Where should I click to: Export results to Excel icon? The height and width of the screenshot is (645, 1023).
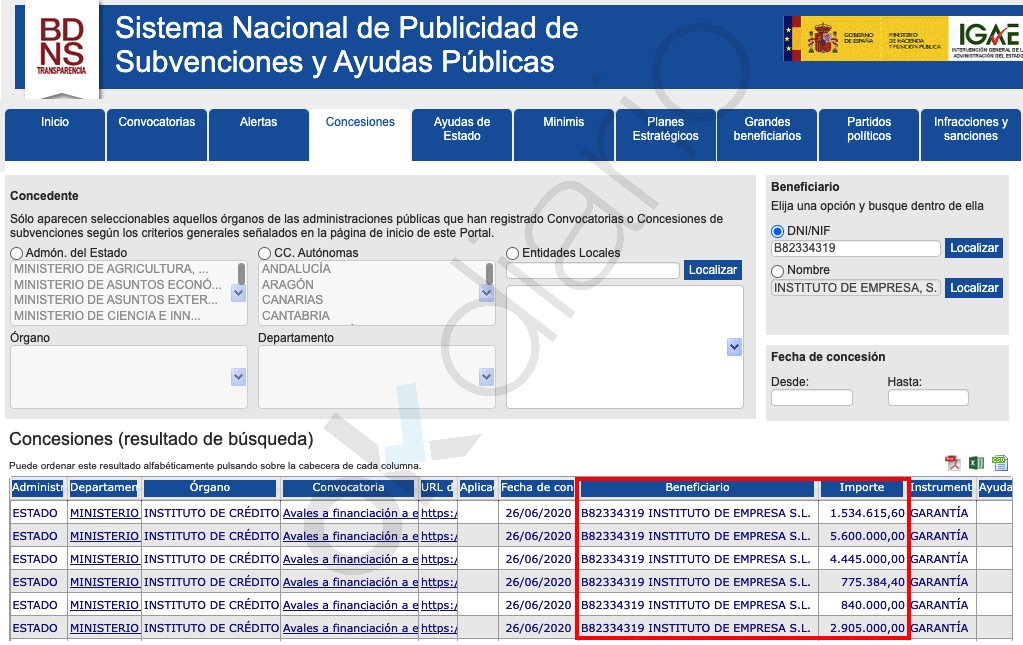(x=976, y=462)
